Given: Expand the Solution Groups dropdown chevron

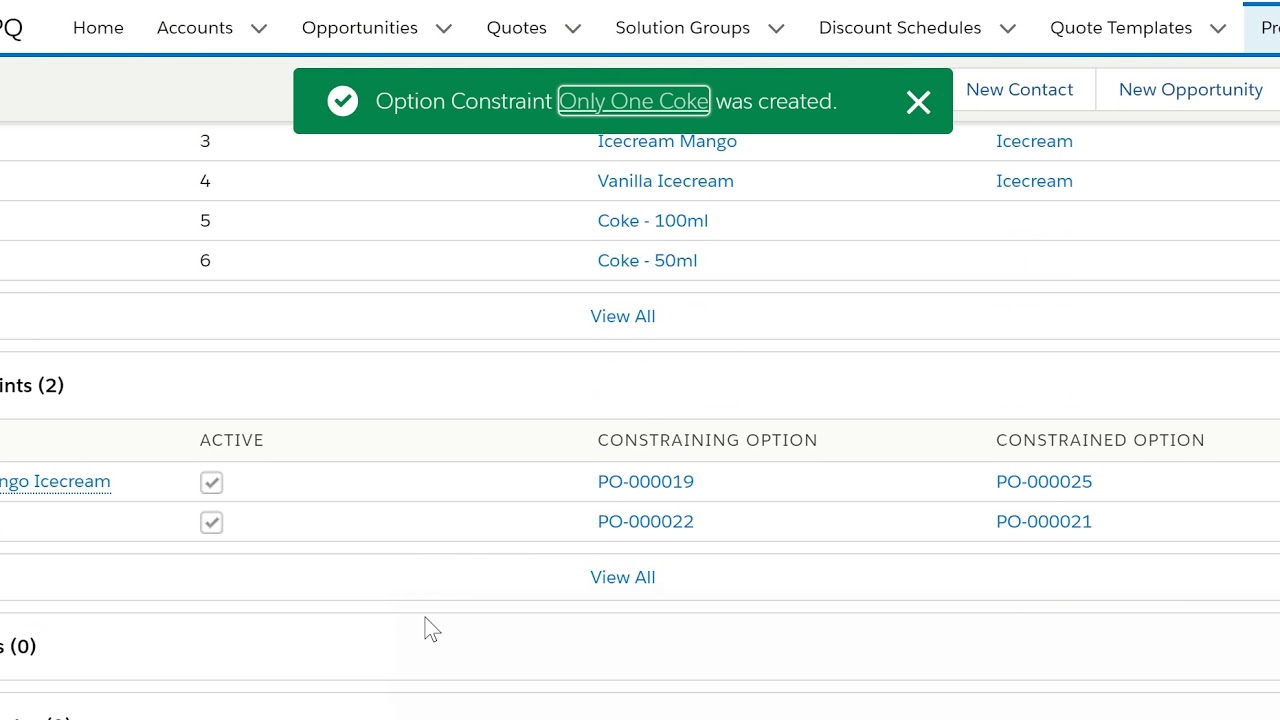Looking at the screenshot, I should [x=776, y=28].
